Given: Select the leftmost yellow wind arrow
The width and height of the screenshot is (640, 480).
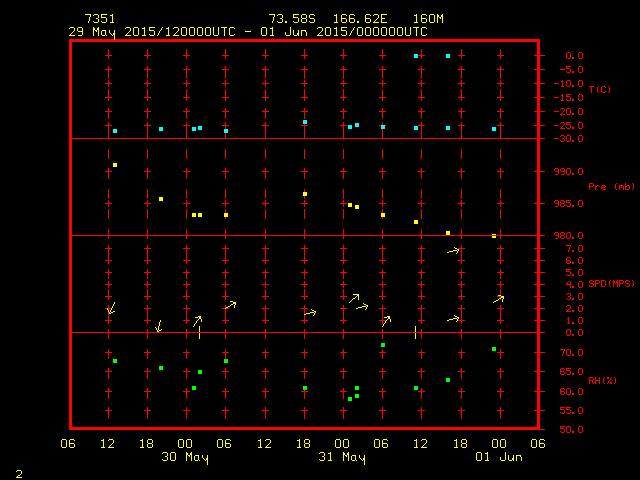Looking at the screenshot, I should click(111, 308).
